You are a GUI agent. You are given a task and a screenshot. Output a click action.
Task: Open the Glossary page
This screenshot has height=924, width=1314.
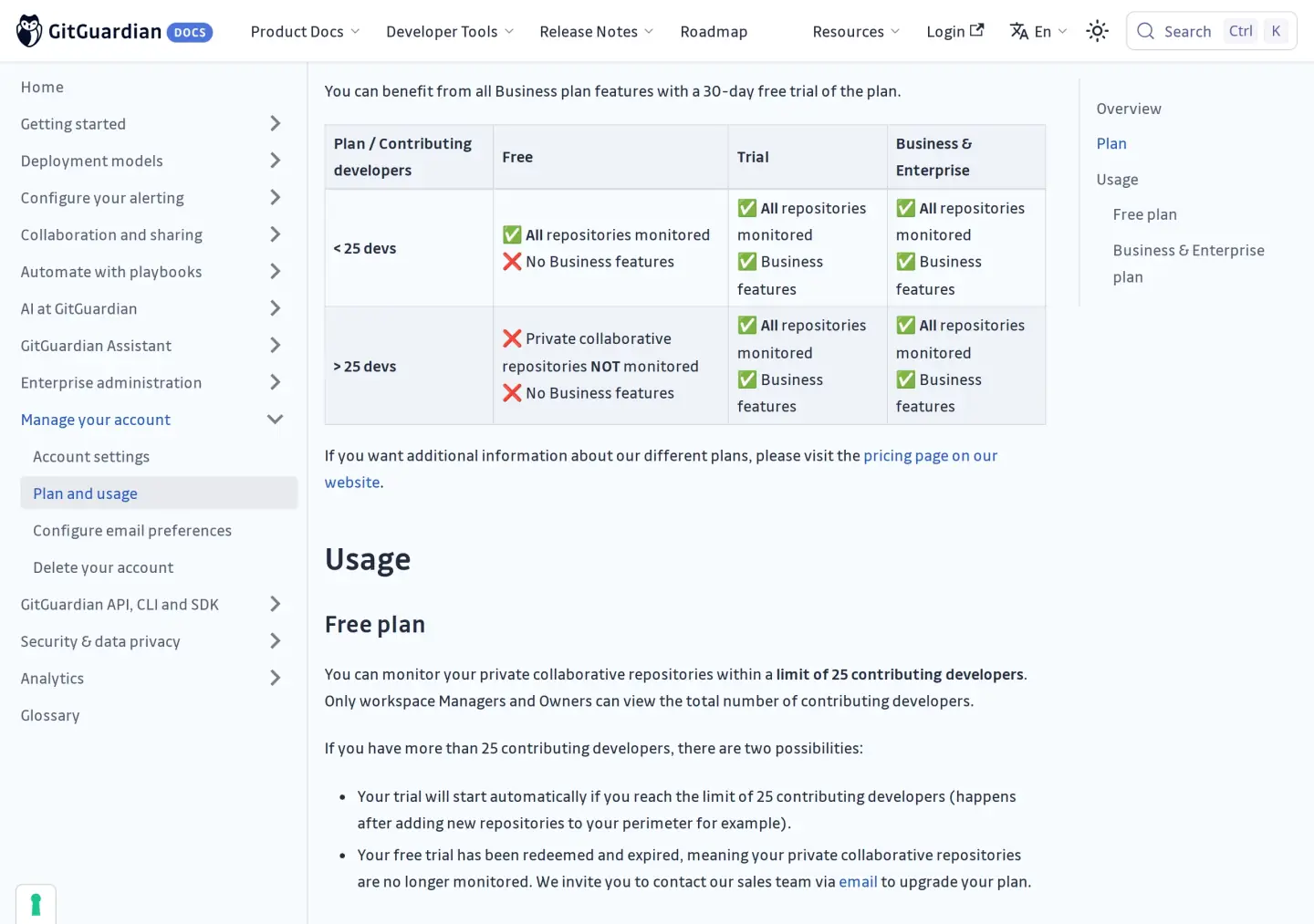(x=50, y=715)
